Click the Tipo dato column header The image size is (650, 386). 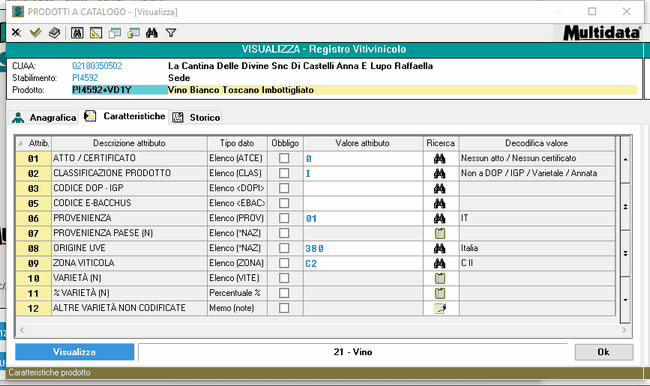coord(237,143)
